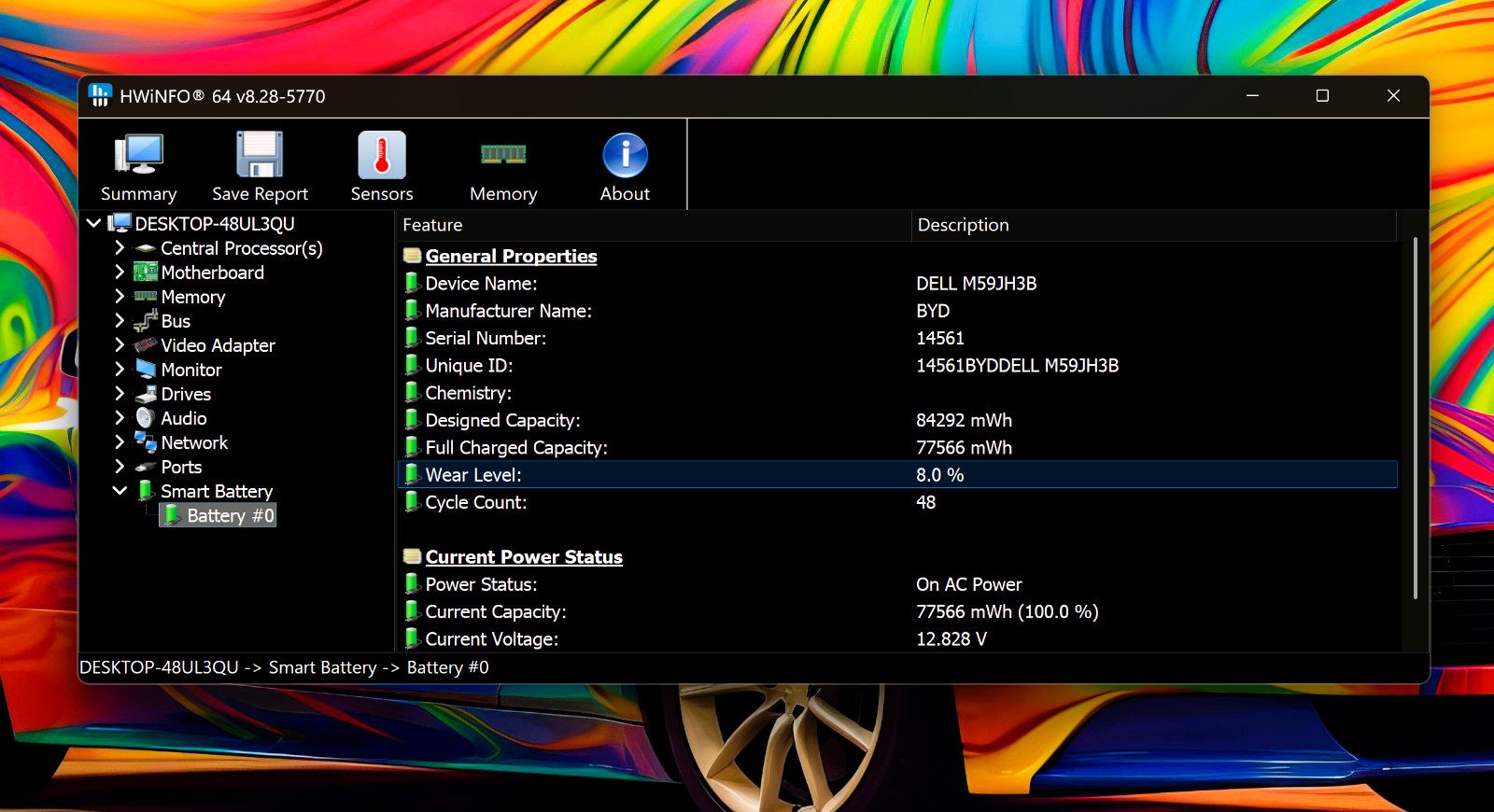Click the HWiNFO logo in title bar

pos(100,95)
